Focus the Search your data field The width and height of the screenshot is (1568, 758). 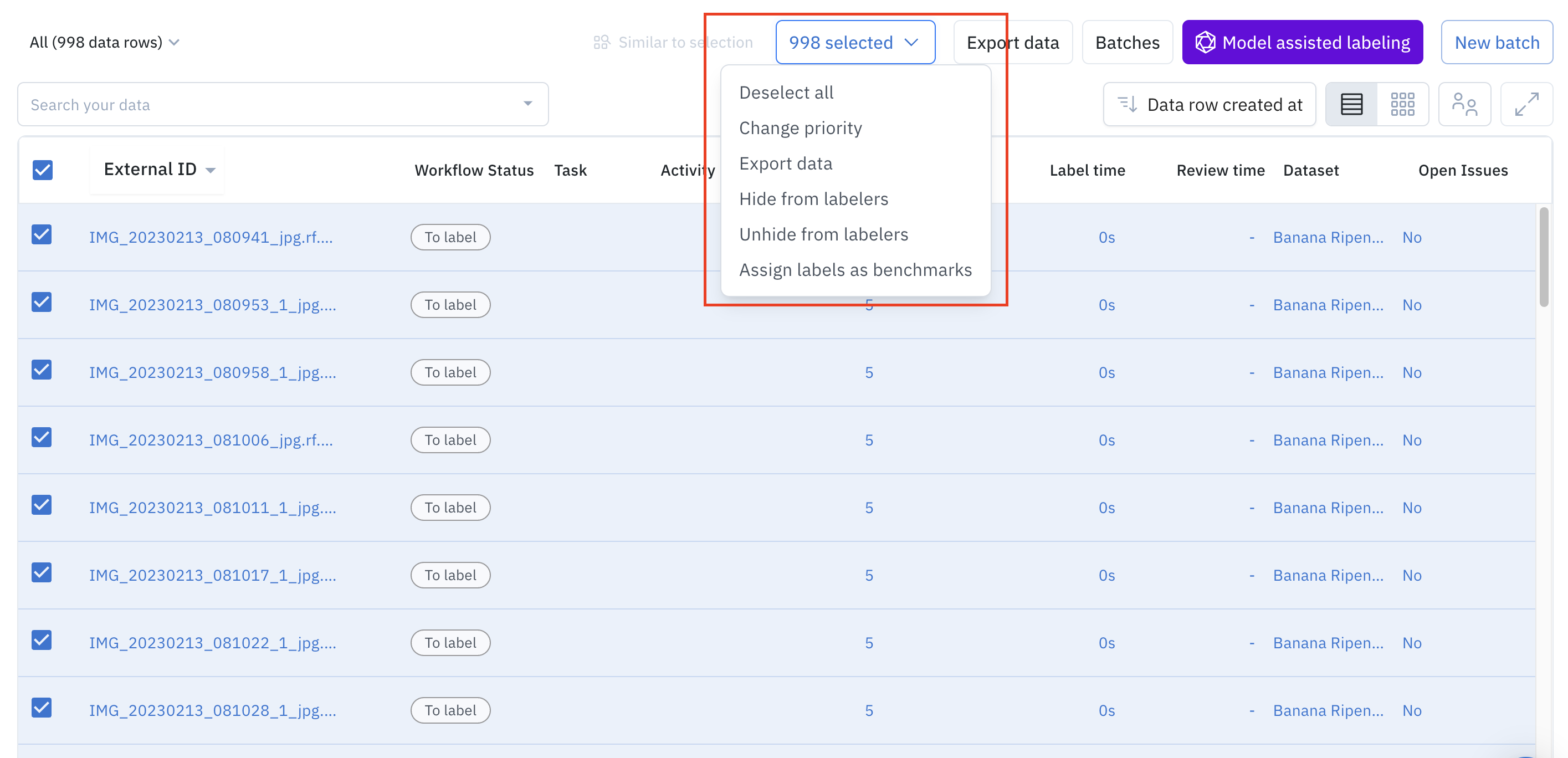click(283, 104)
